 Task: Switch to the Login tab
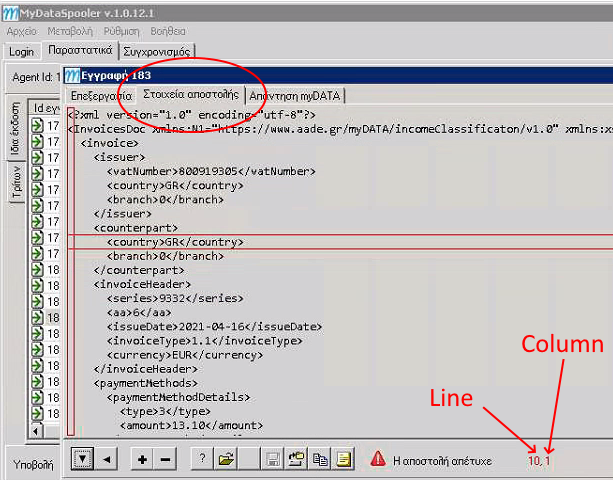(22, 52)
